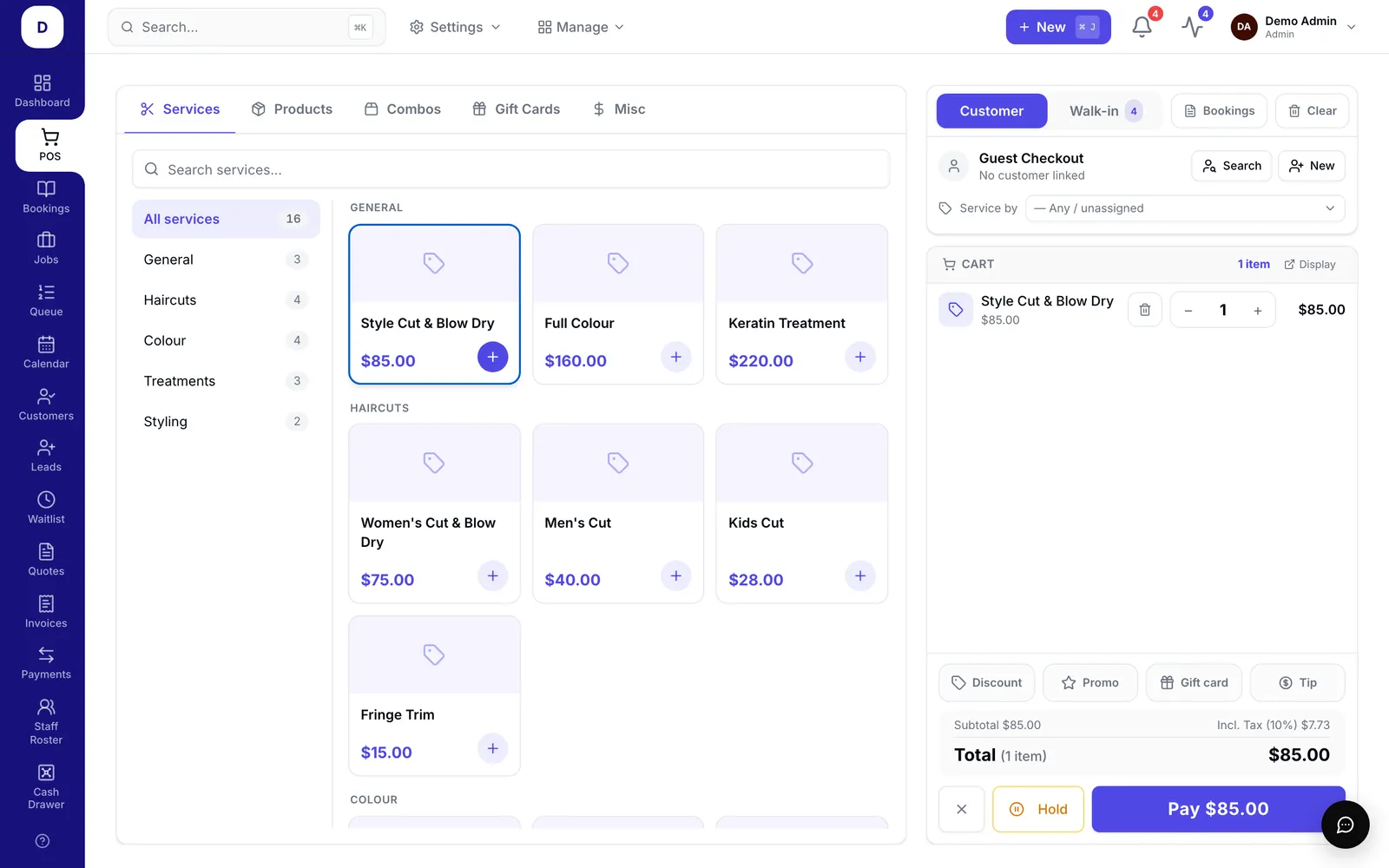Add Men's Cut to cart
1389x868 pixels.
click(x=675, y=575)
